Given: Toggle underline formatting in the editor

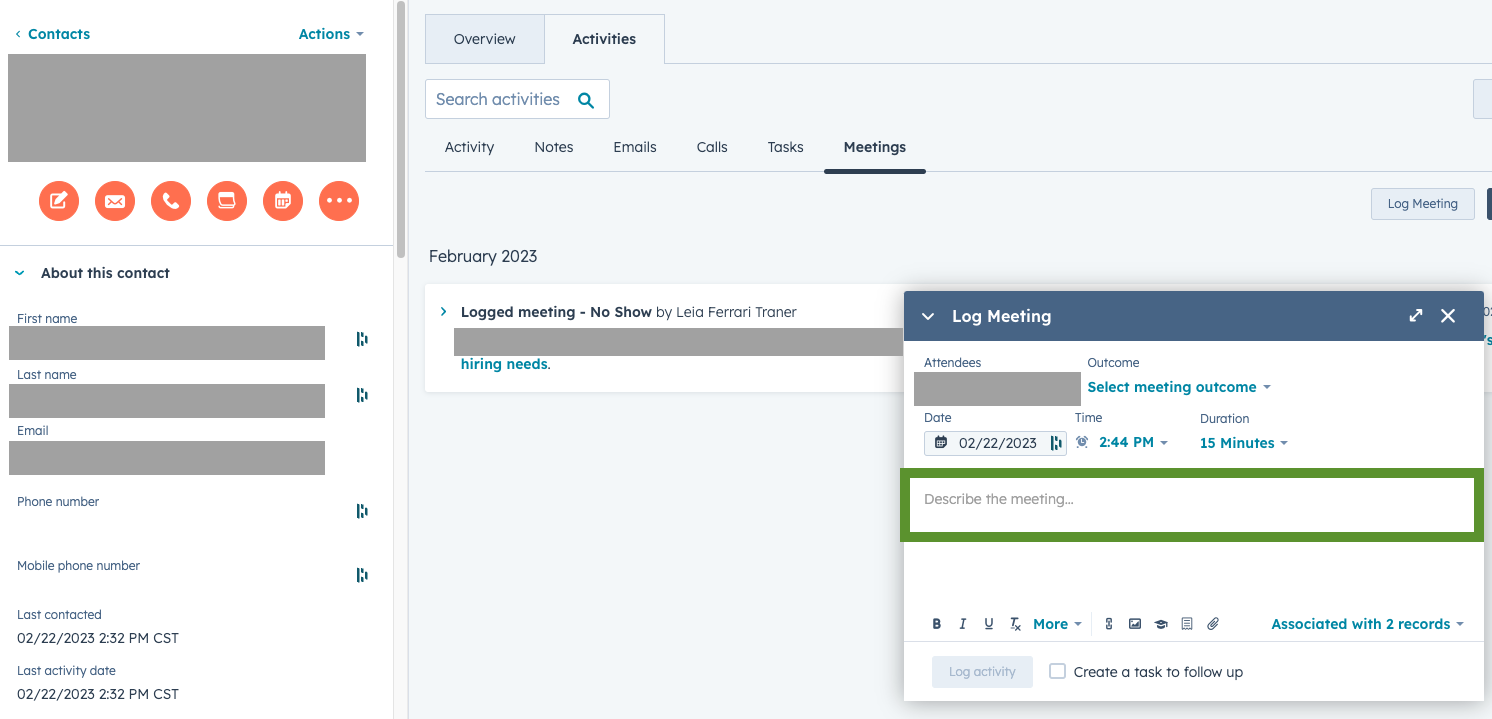Looking at the screenshot, I should [988, 623].
